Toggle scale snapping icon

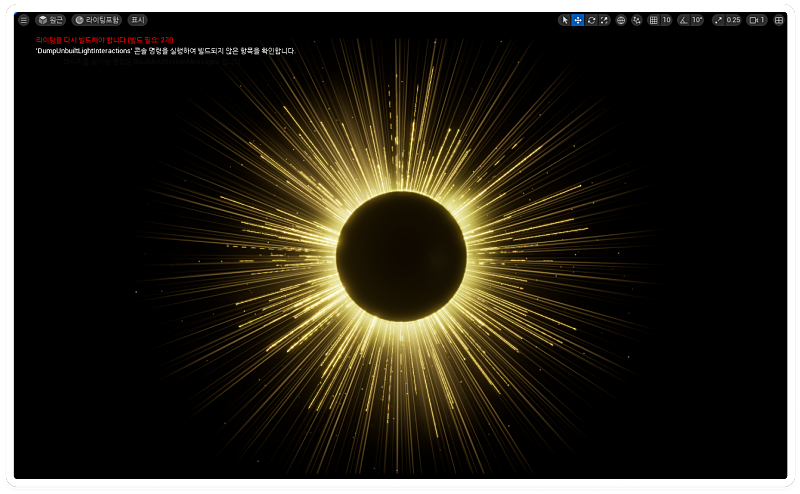(x=718, y=20)
